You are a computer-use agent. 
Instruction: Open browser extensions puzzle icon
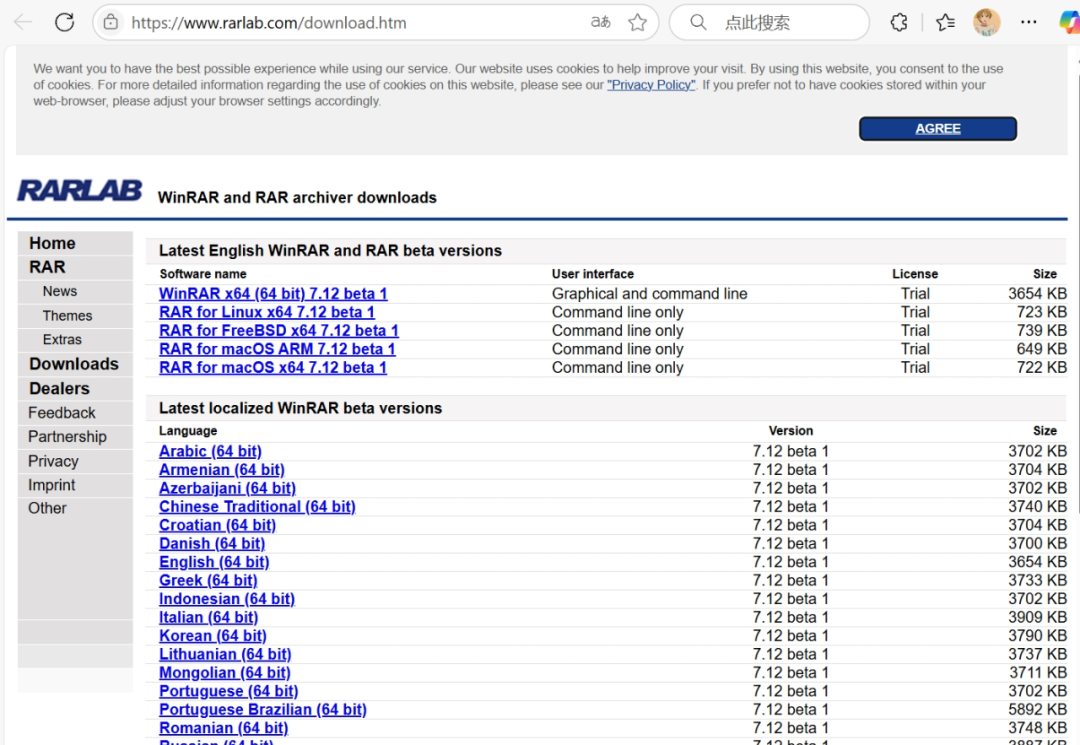pyautogui.click(x=899, y=22)
